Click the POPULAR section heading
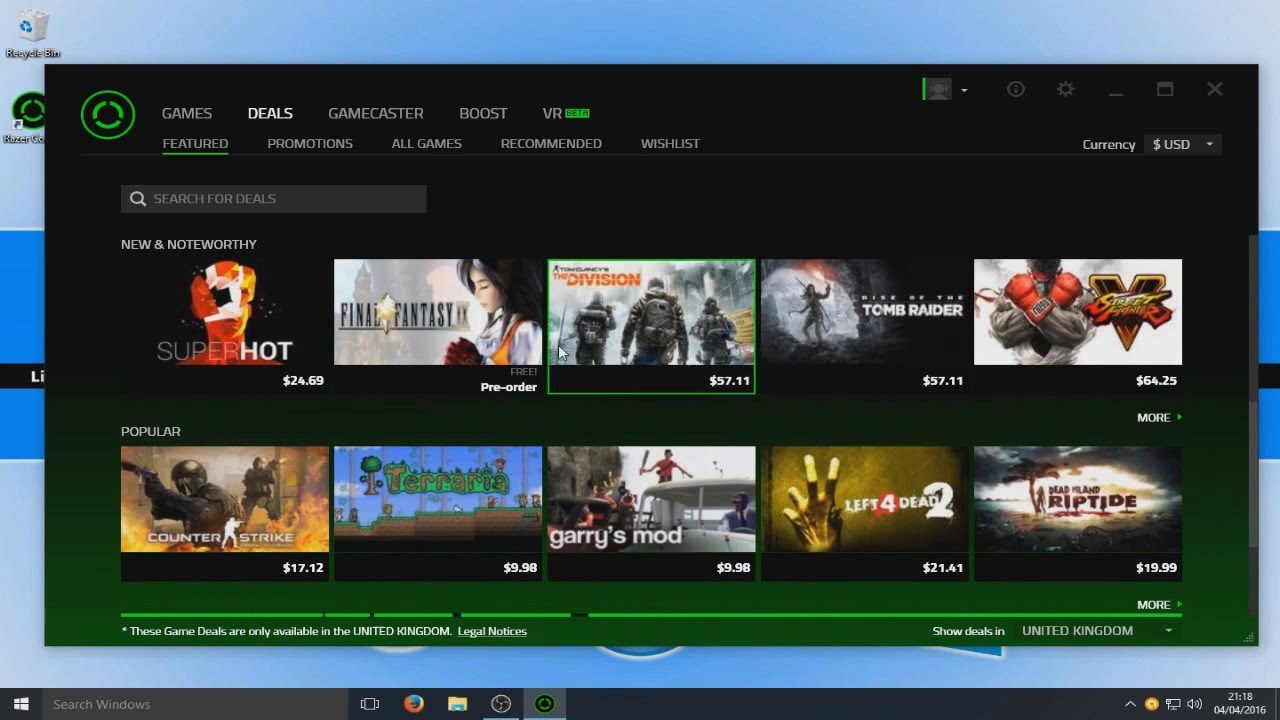 (x=151, y=431)
